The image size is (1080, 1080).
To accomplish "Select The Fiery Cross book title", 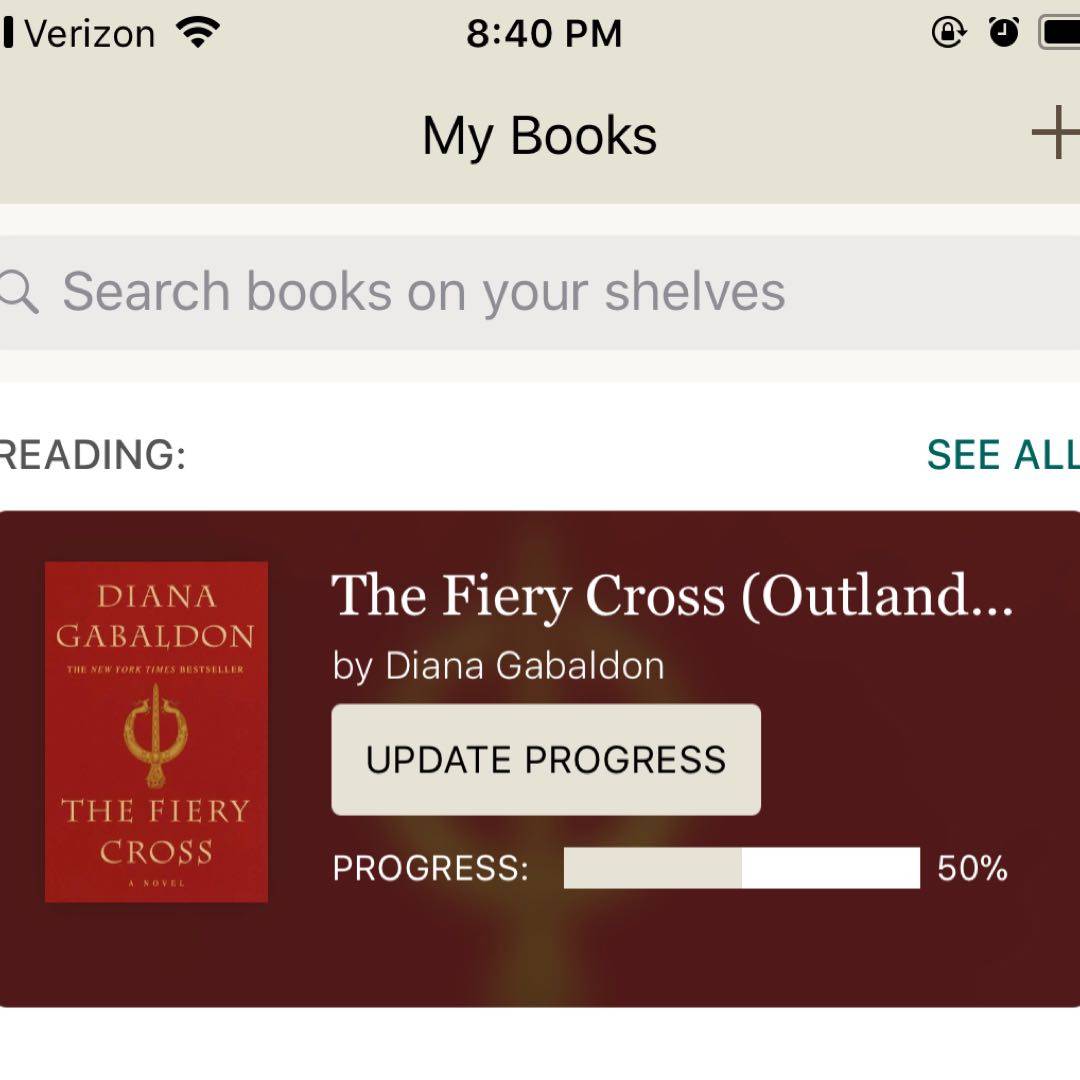I will click(x=672, y=596).
